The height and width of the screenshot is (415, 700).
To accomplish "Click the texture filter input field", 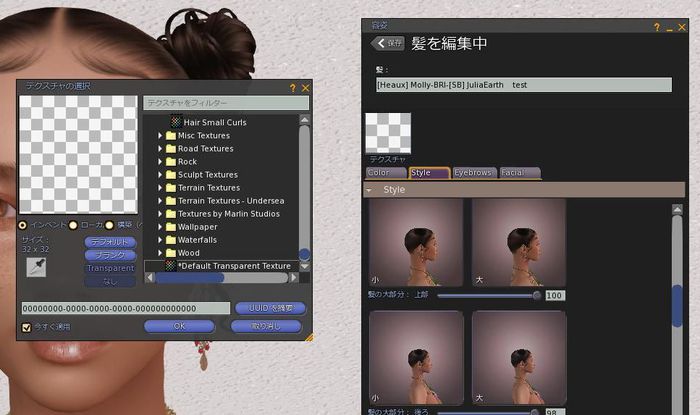I will tap(226, 103).
